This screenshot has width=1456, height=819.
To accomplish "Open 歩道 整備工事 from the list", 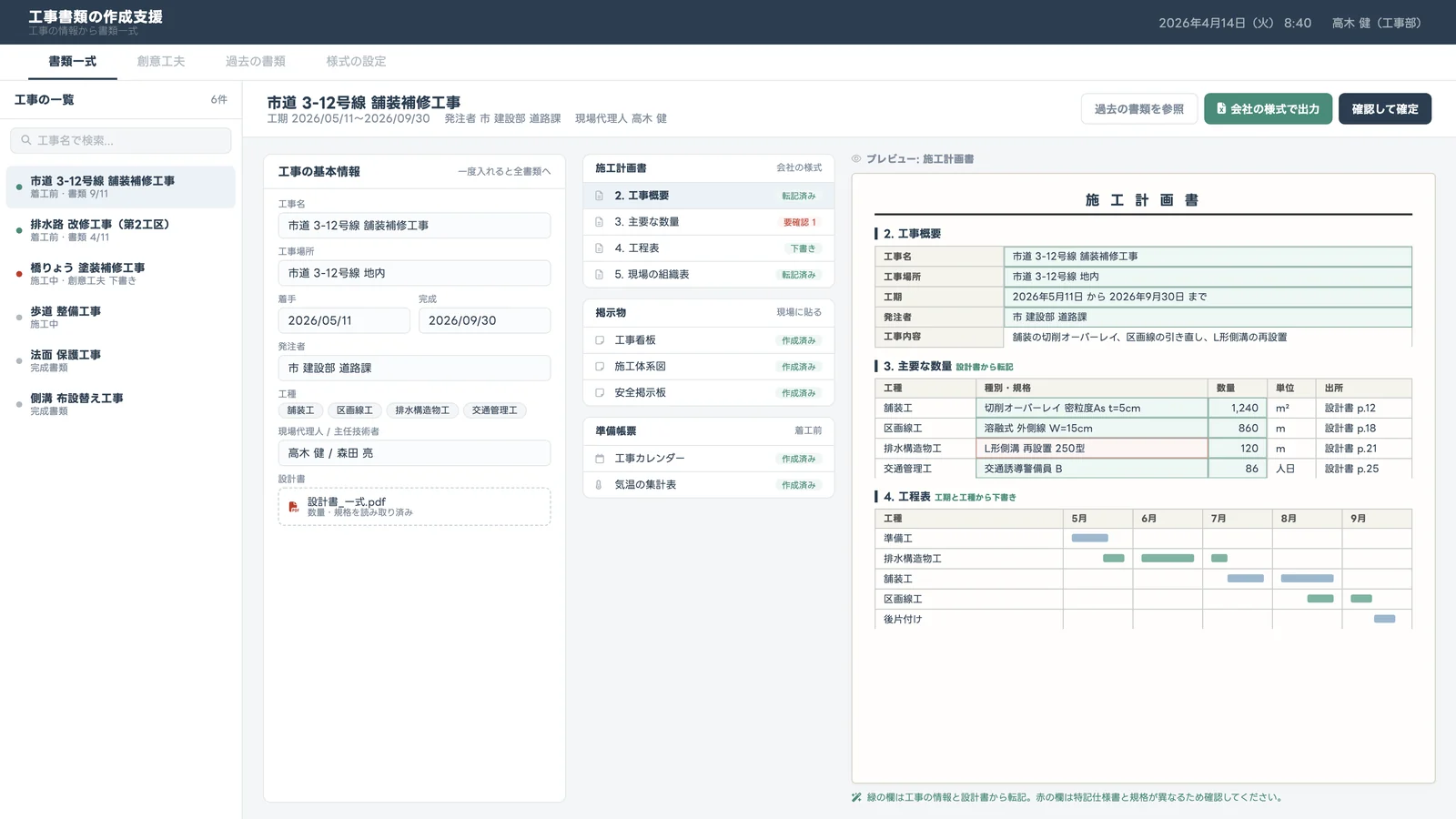I will [121, 318].
